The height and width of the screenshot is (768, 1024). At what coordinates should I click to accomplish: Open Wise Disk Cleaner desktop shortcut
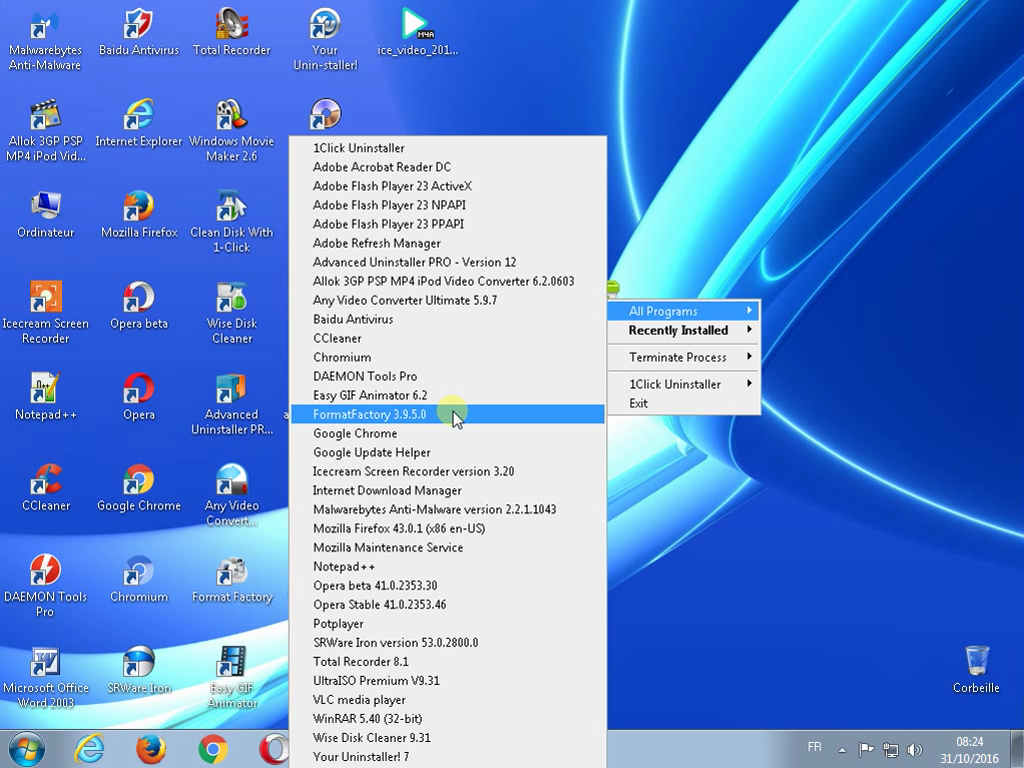pyautogui.click(x=231, y=313)
